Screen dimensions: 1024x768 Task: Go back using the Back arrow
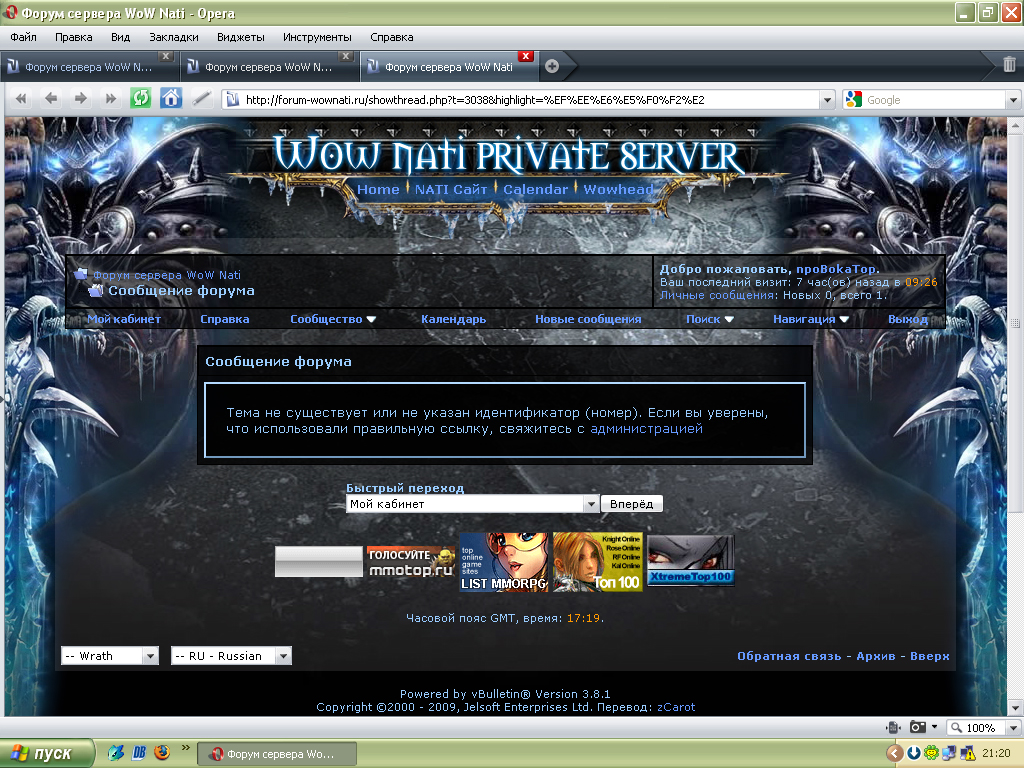[51, 99]
